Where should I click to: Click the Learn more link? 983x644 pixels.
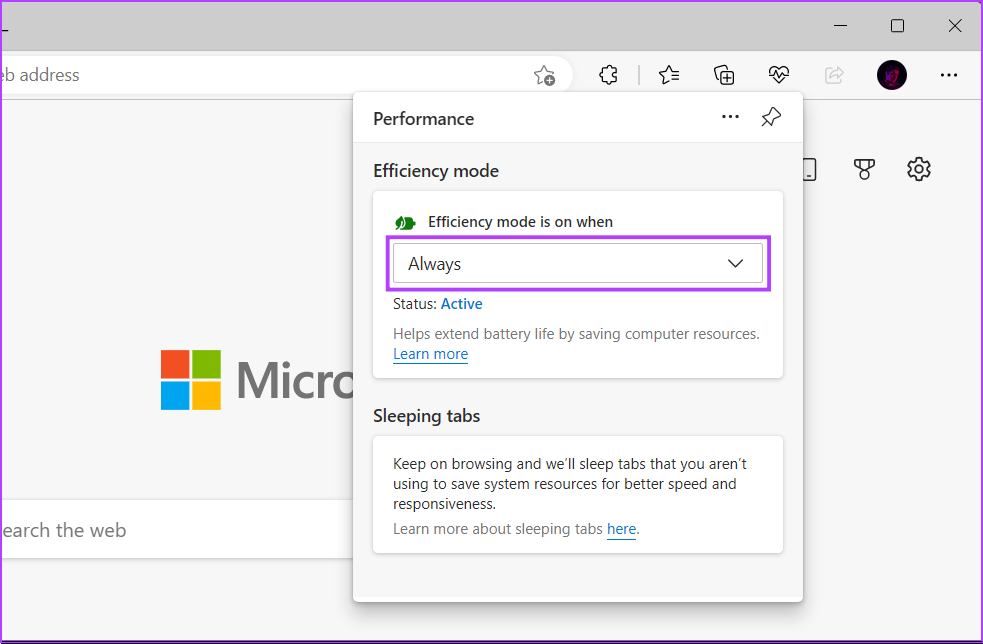pyautogui.click(x=430, y=354)
